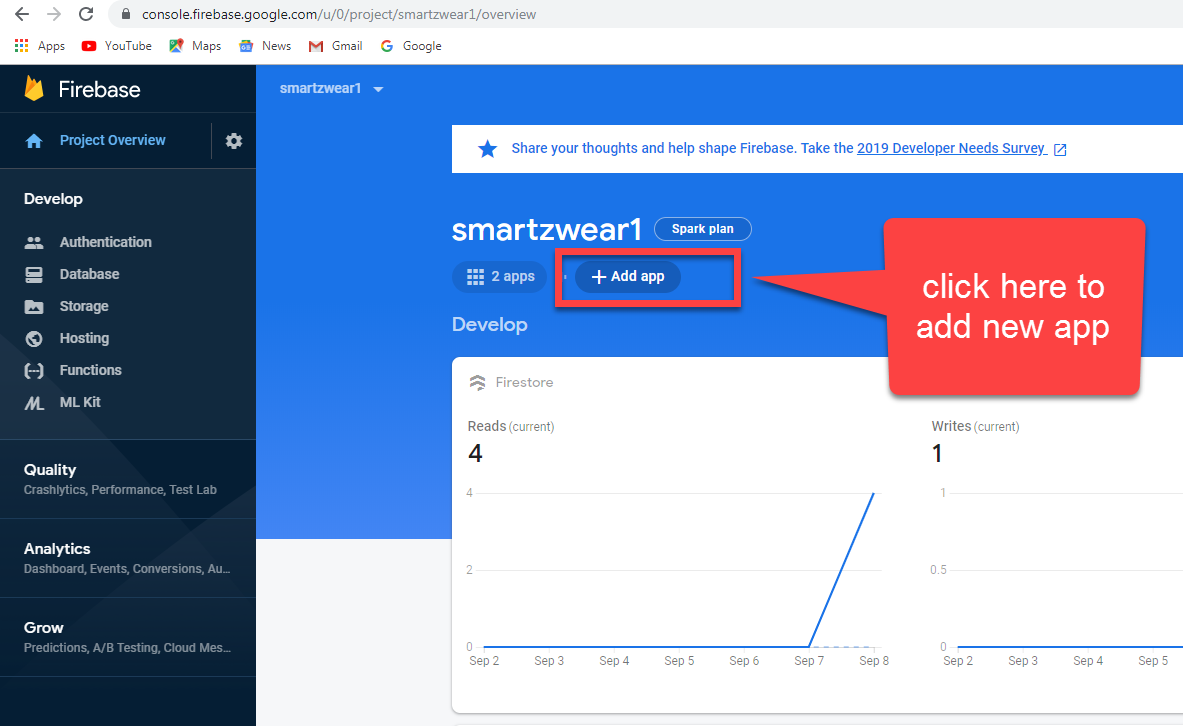Click the external link icon after survey
The image size is (1183, 726).
pos(1060,149)
